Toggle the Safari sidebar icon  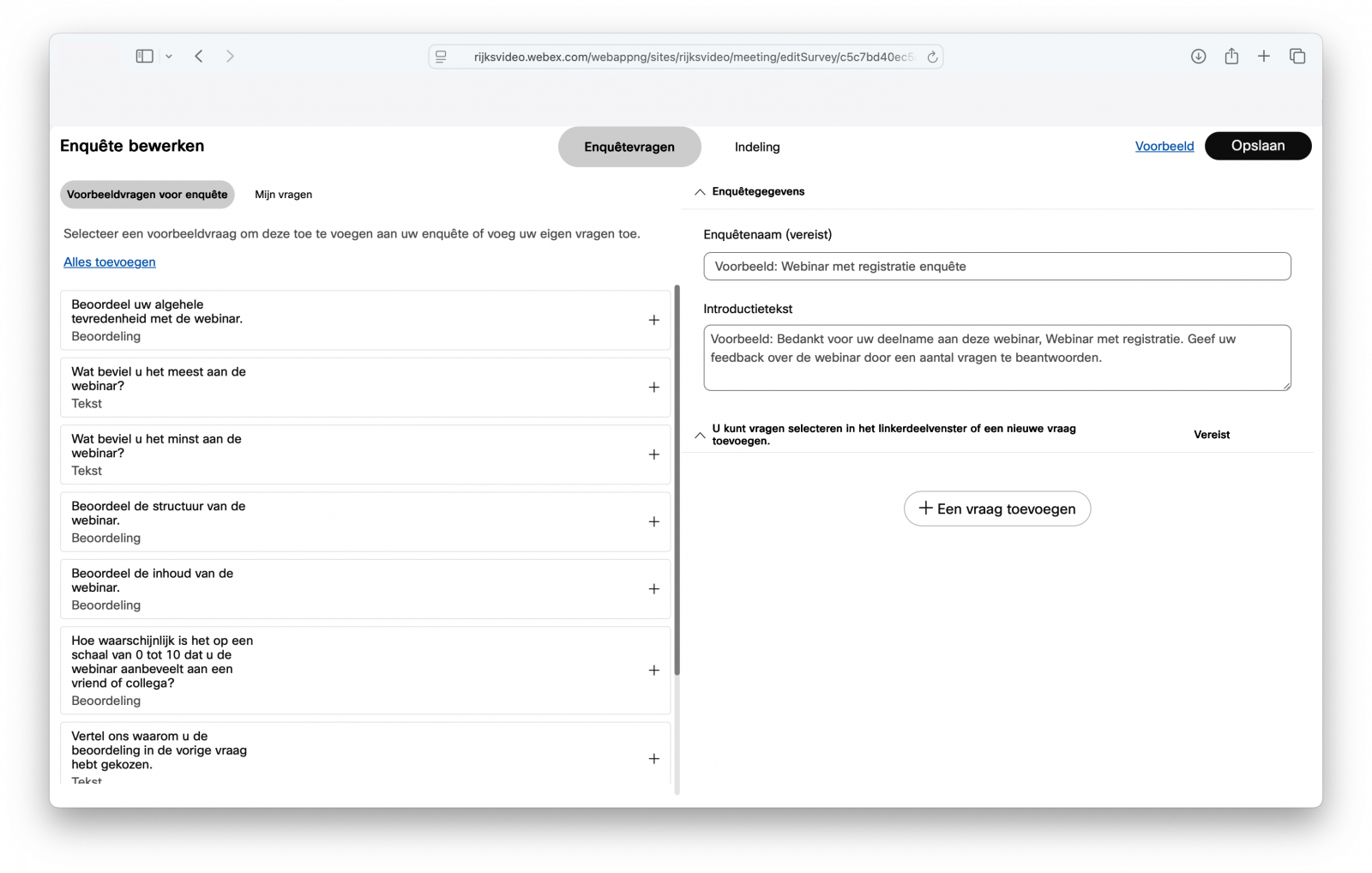pos(144,55)
